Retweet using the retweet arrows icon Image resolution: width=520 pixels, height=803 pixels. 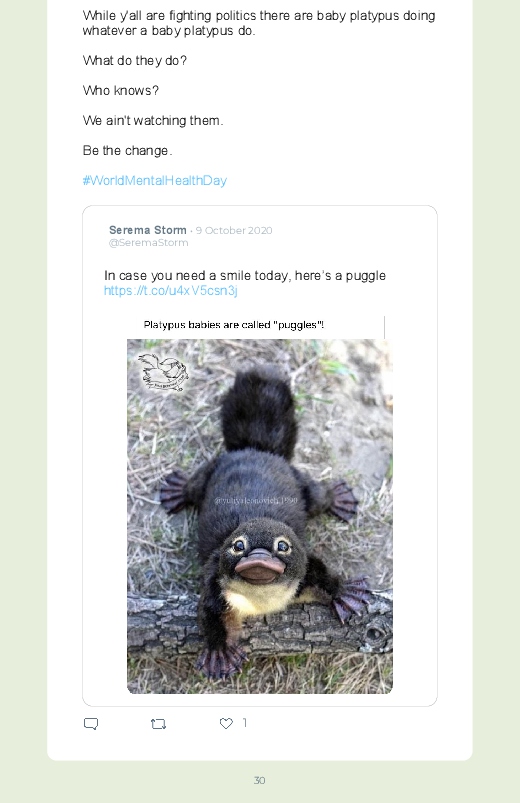point(158,724)
